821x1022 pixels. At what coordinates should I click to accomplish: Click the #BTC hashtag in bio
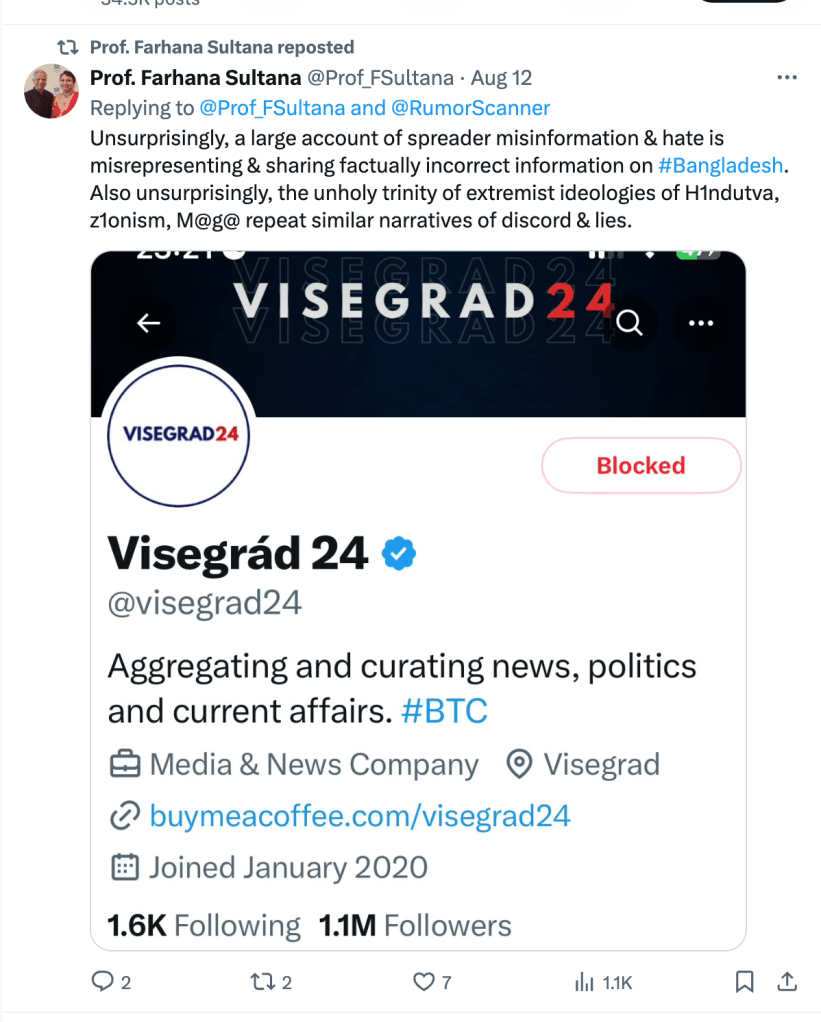coord(444,711)
